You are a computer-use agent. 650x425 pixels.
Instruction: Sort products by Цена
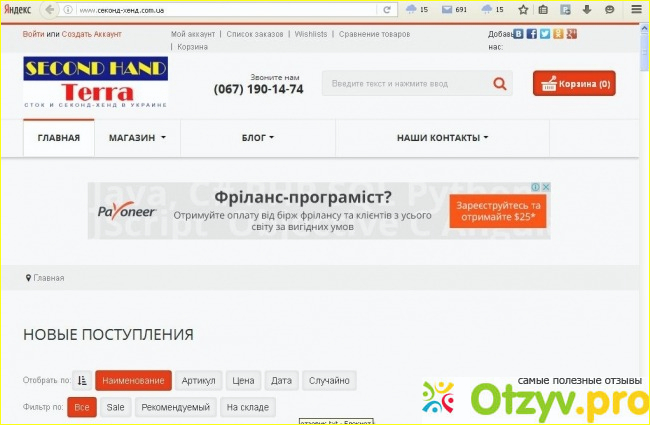243,380
